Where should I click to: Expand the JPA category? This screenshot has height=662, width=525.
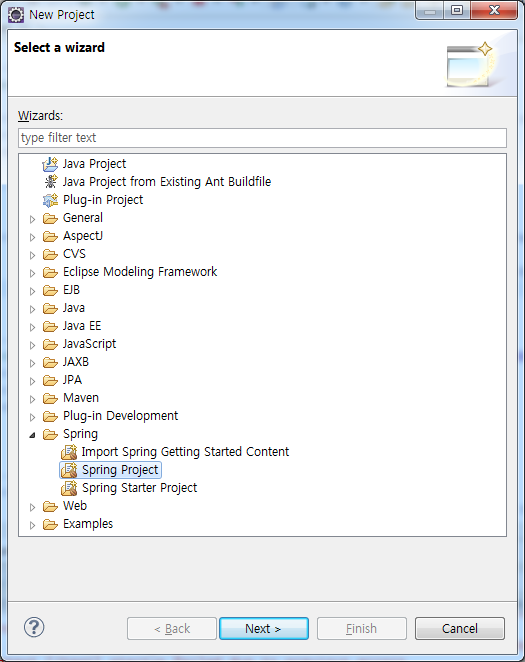(x=32, y=381)
